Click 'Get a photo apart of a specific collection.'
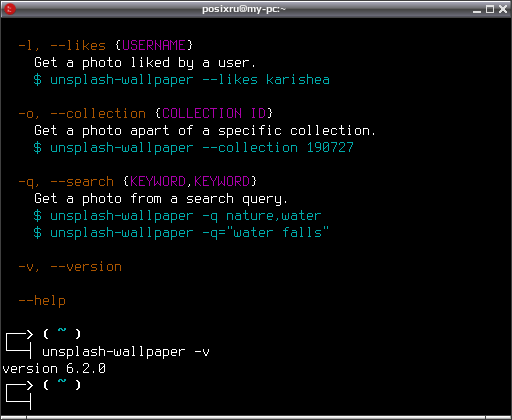 pyautogui.click(x=205, y=131)
